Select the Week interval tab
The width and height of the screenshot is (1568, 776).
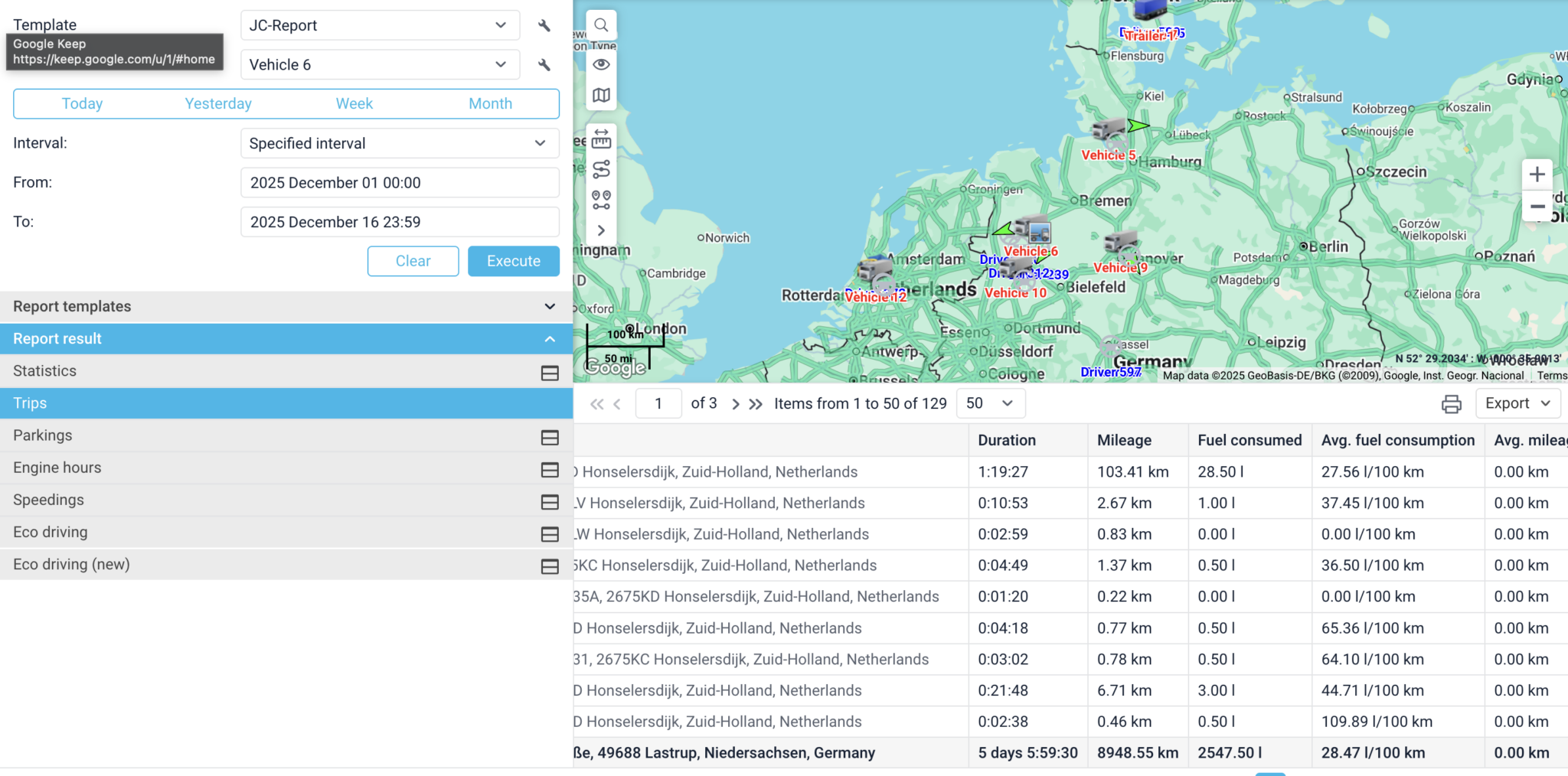coord(354,103)
